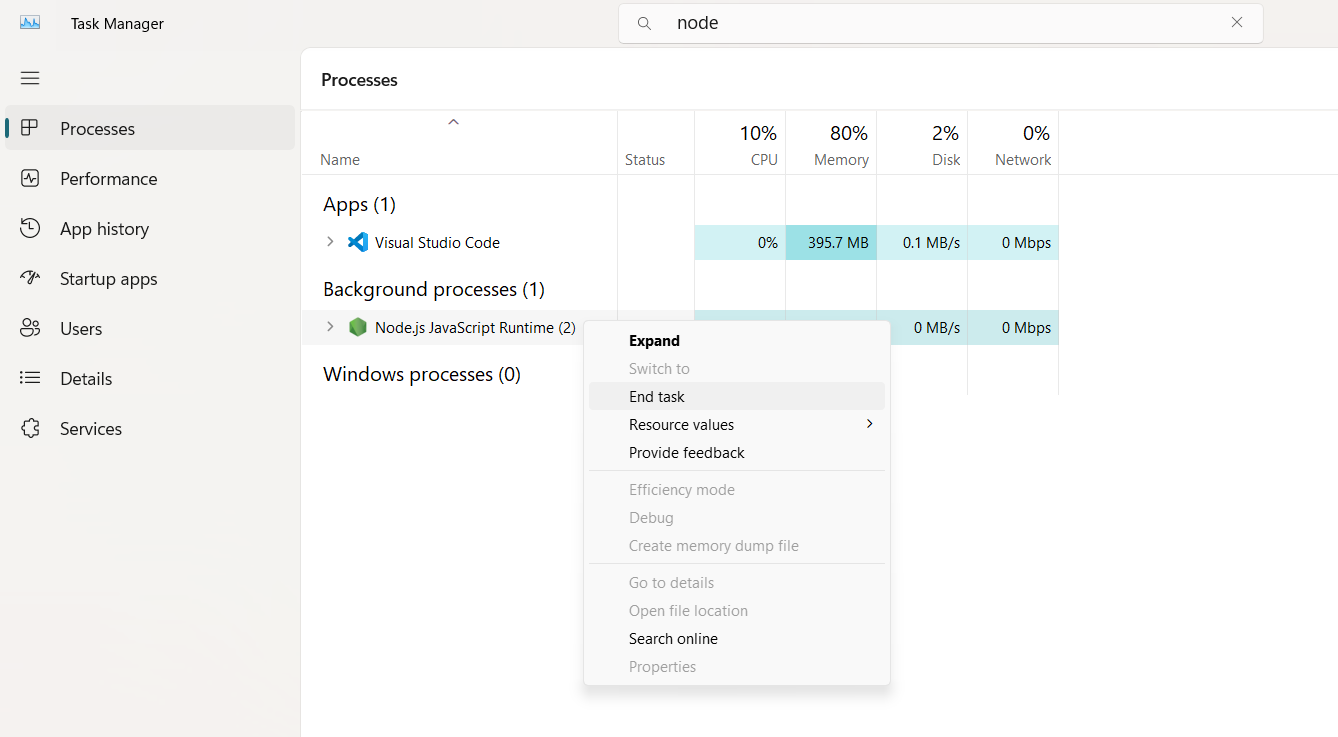Click the Details list icon
This screenshot has width=1338, height=737.
30,378
